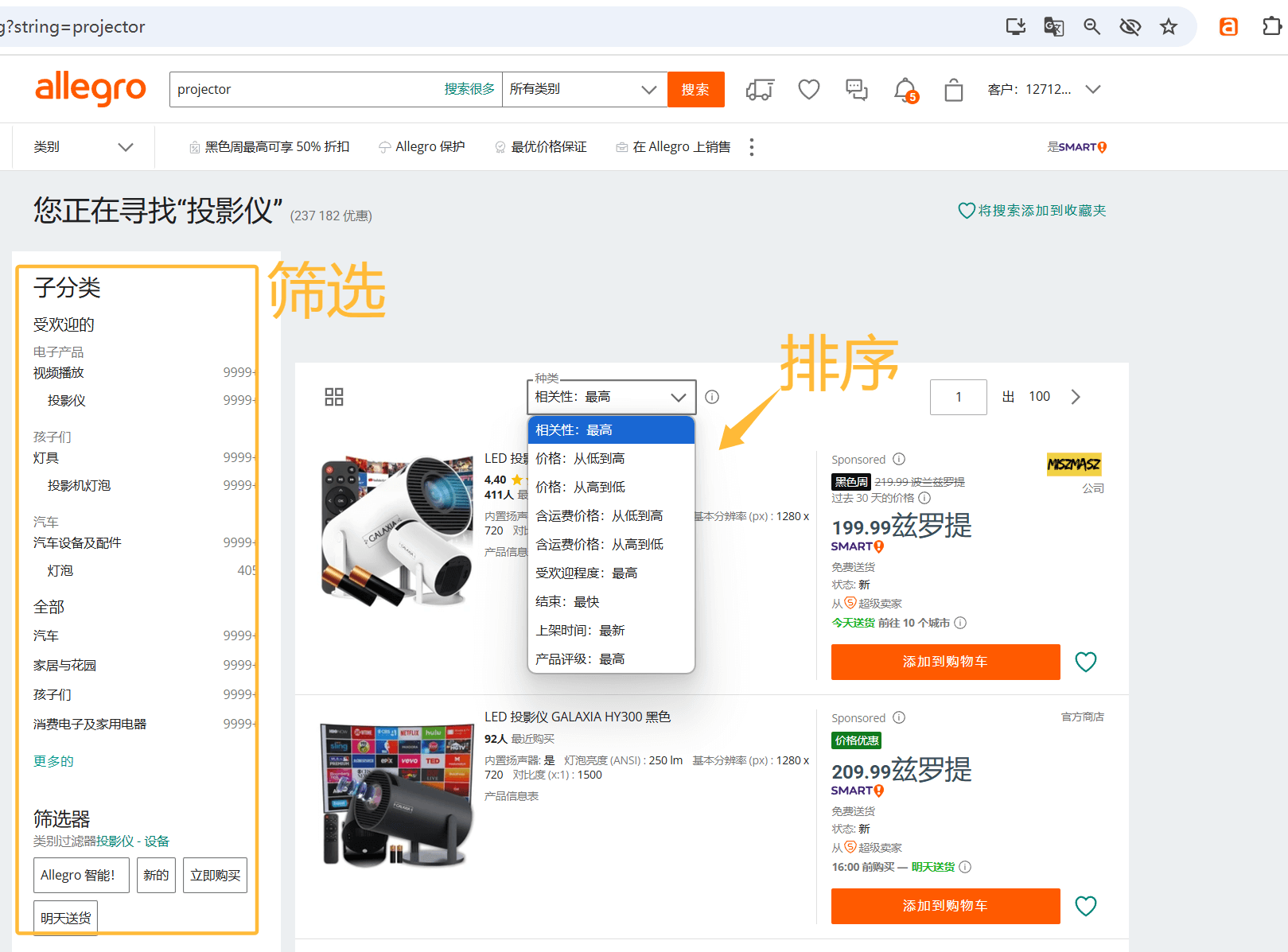Expand the 所有类别 category dropdown
Image resolution: width=1288 pixels, height=952 pixels.
coord(585,89)
